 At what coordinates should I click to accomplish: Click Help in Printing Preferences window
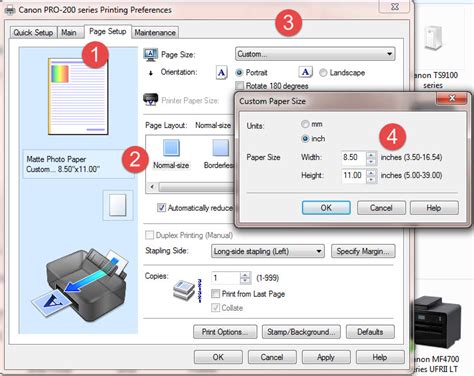(380, 357)
